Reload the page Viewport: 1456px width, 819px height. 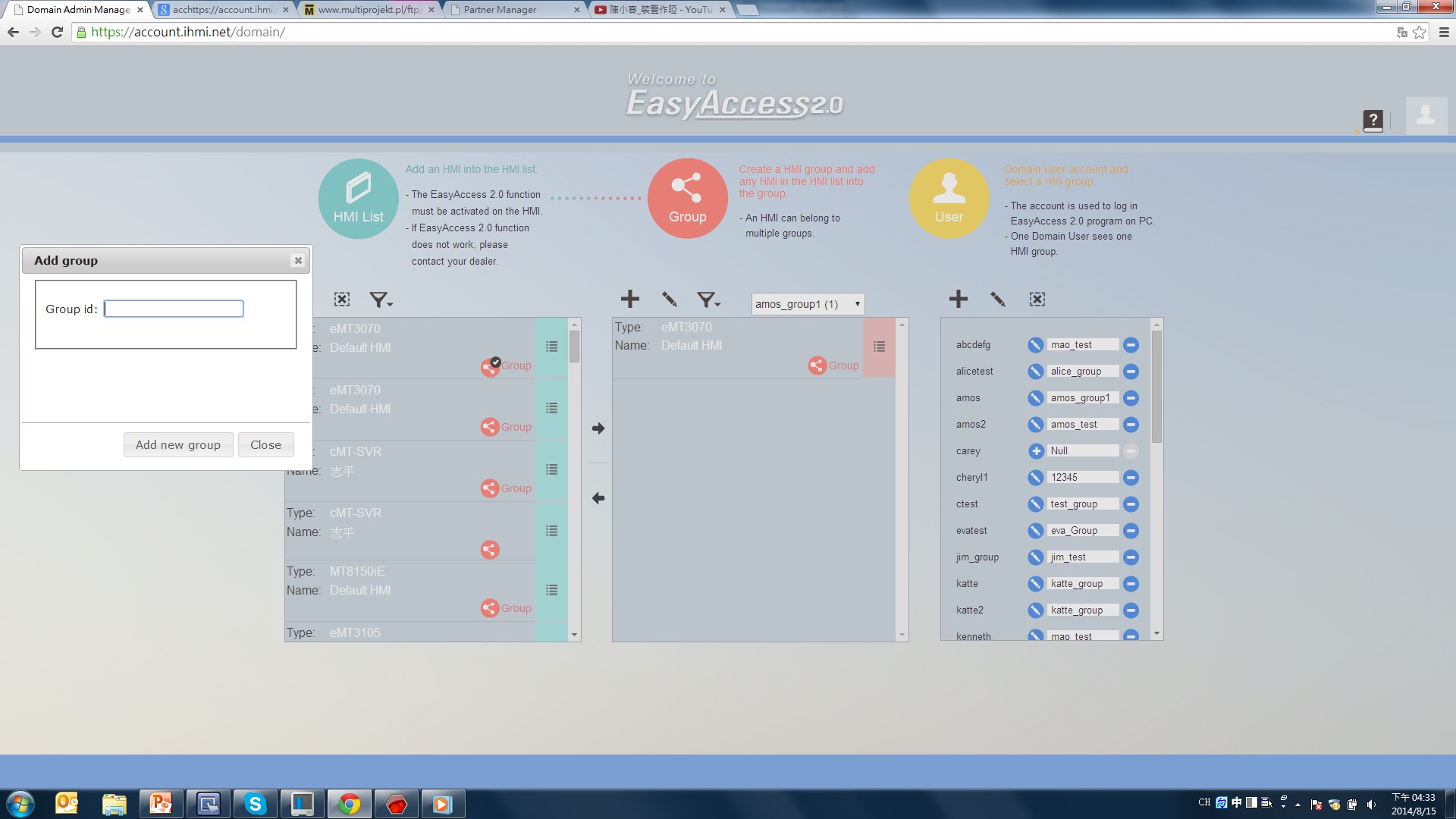(x=57, y=32)
